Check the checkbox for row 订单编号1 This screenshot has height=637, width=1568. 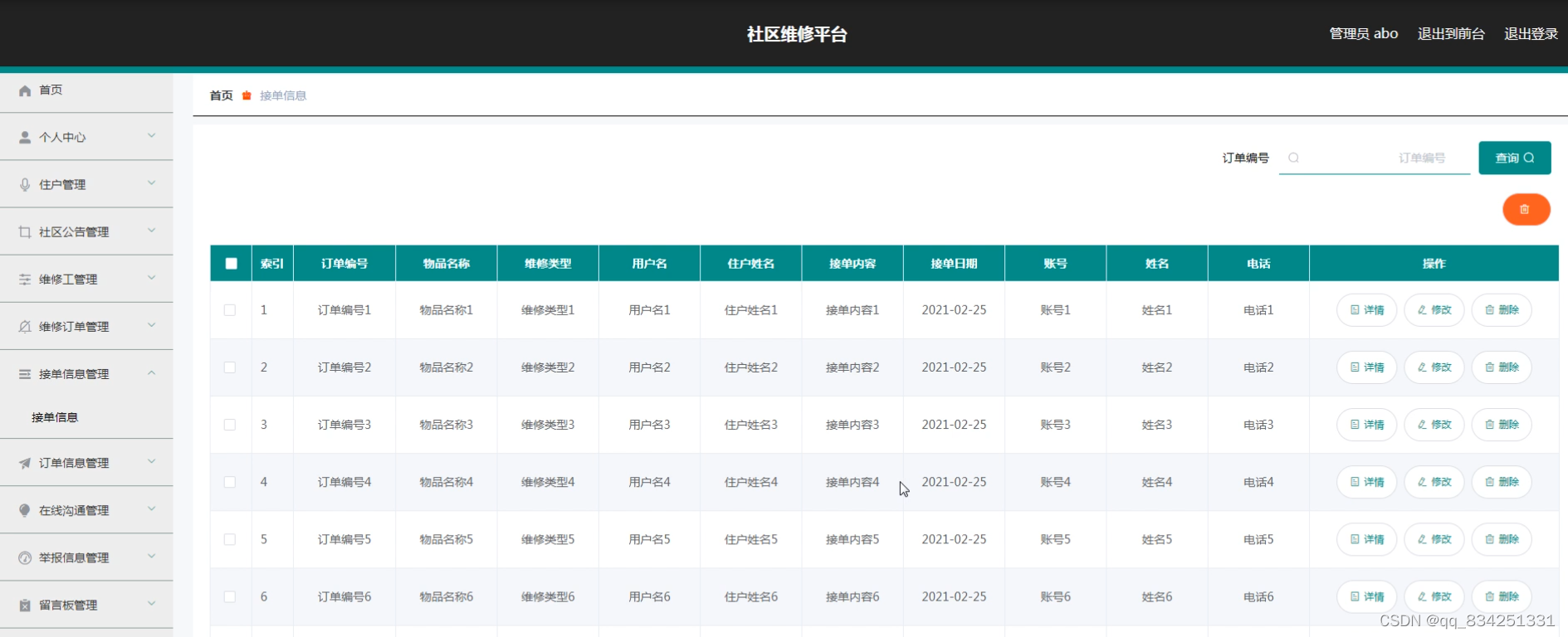coord(230,310)
